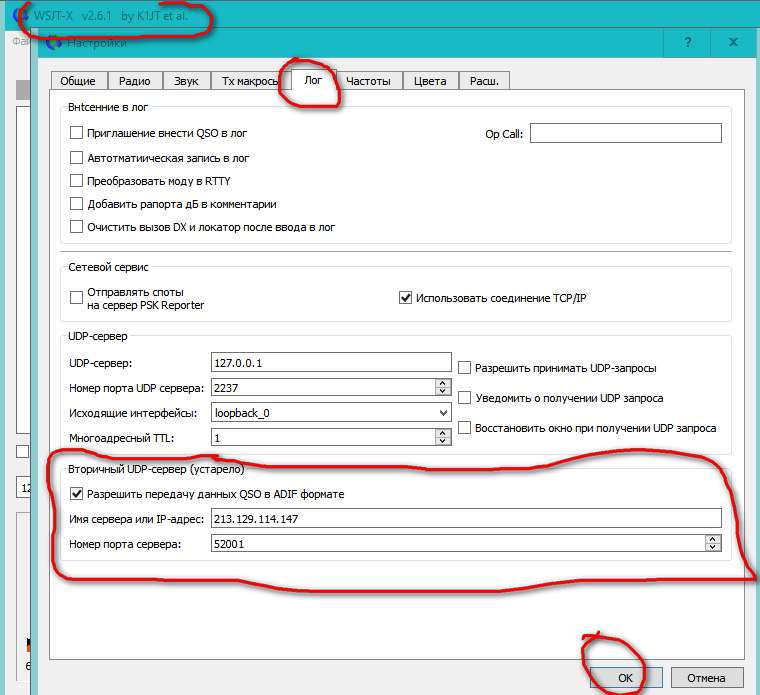Click the UDP-сервер address field 127.0.0.1
Screen dimensions: 760x695
(x=331, y=362)
